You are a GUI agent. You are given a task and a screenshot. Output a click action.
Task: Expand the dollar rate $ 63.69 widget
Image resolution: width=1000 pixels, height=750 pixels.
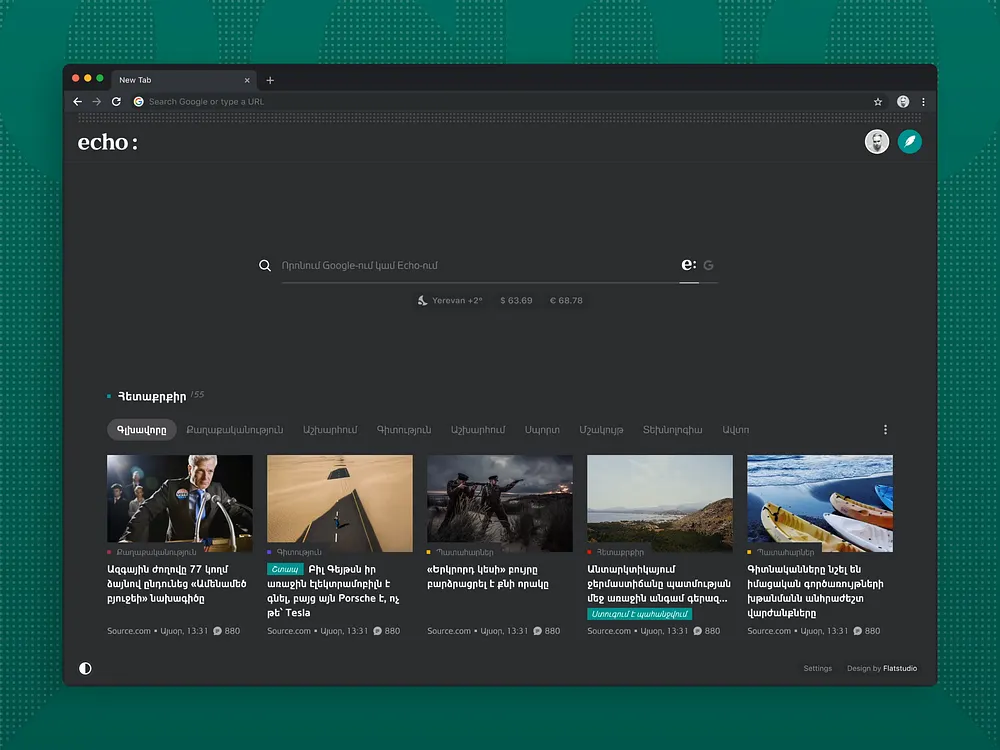516,300
